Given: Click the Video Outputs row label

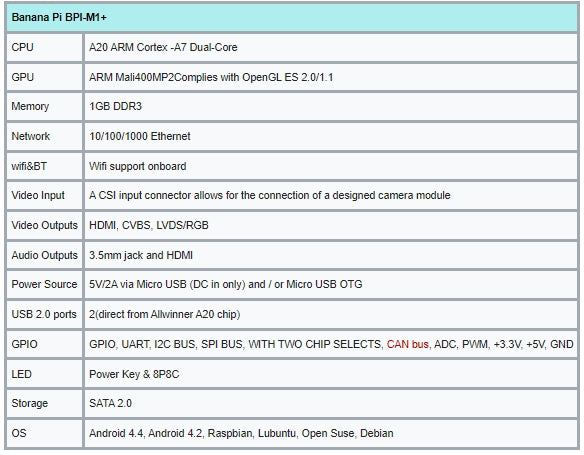Looking at the screenshot, I should coord(45,225).
